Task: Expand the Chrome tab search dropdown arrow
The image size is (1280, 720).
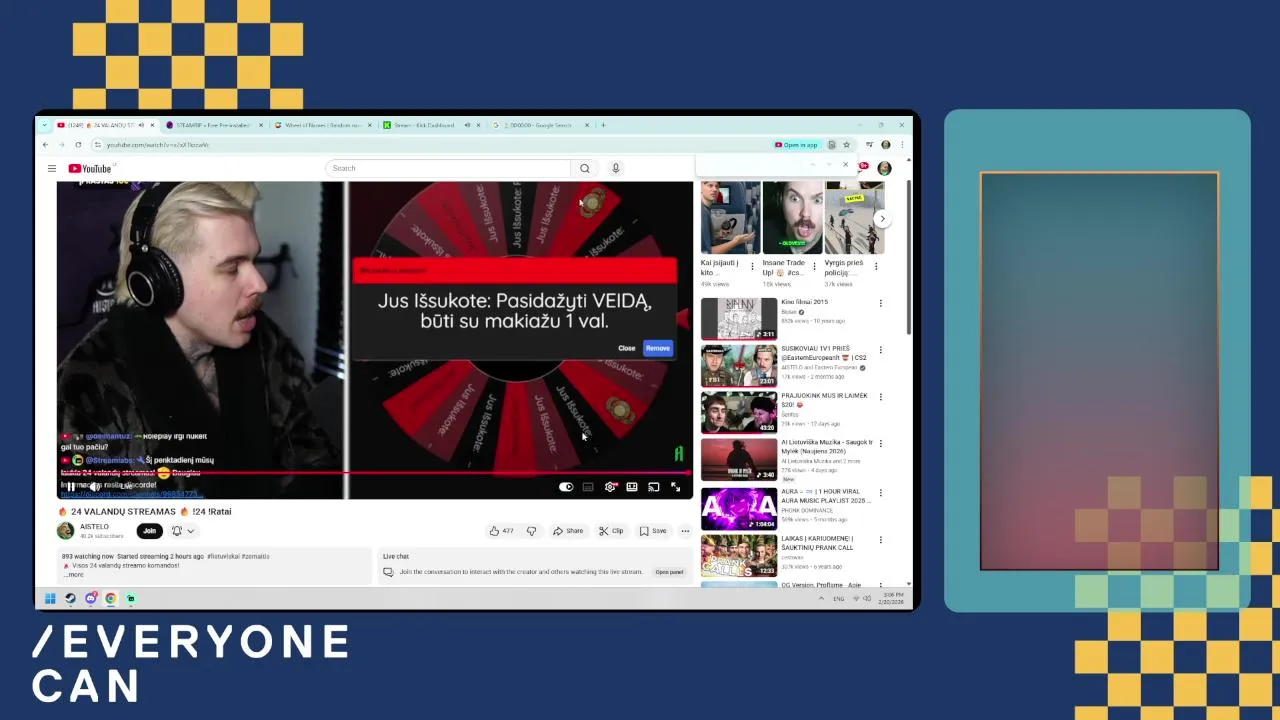Action: (x=44, y=125)
